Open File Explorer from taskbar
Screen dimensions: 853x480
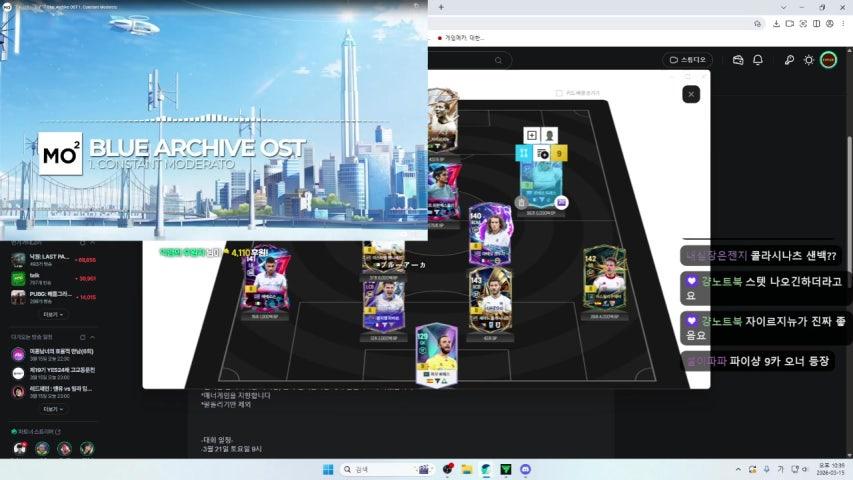(x=467, y=469)
